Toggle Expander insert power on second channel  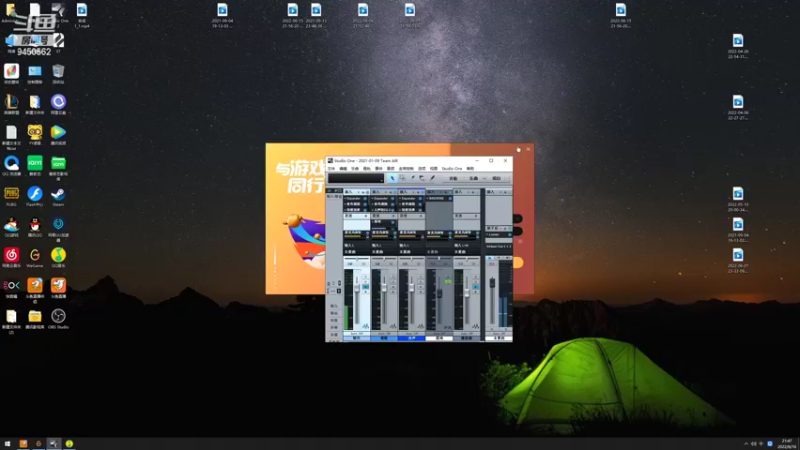pyautogui.click(x=392, y=198)
